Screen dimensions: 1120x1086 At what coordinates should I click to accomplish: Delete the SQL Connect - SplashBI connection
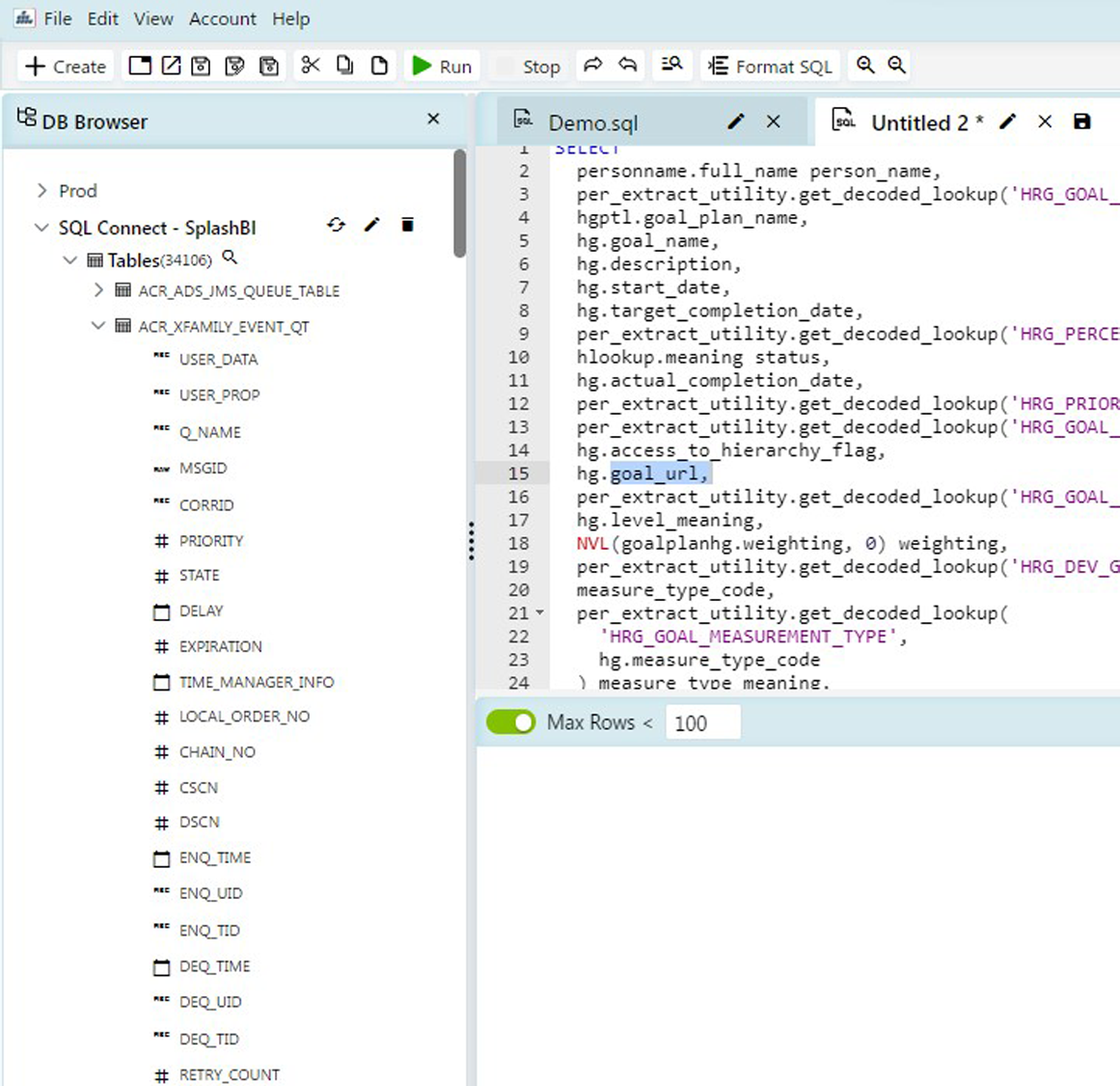407,225
